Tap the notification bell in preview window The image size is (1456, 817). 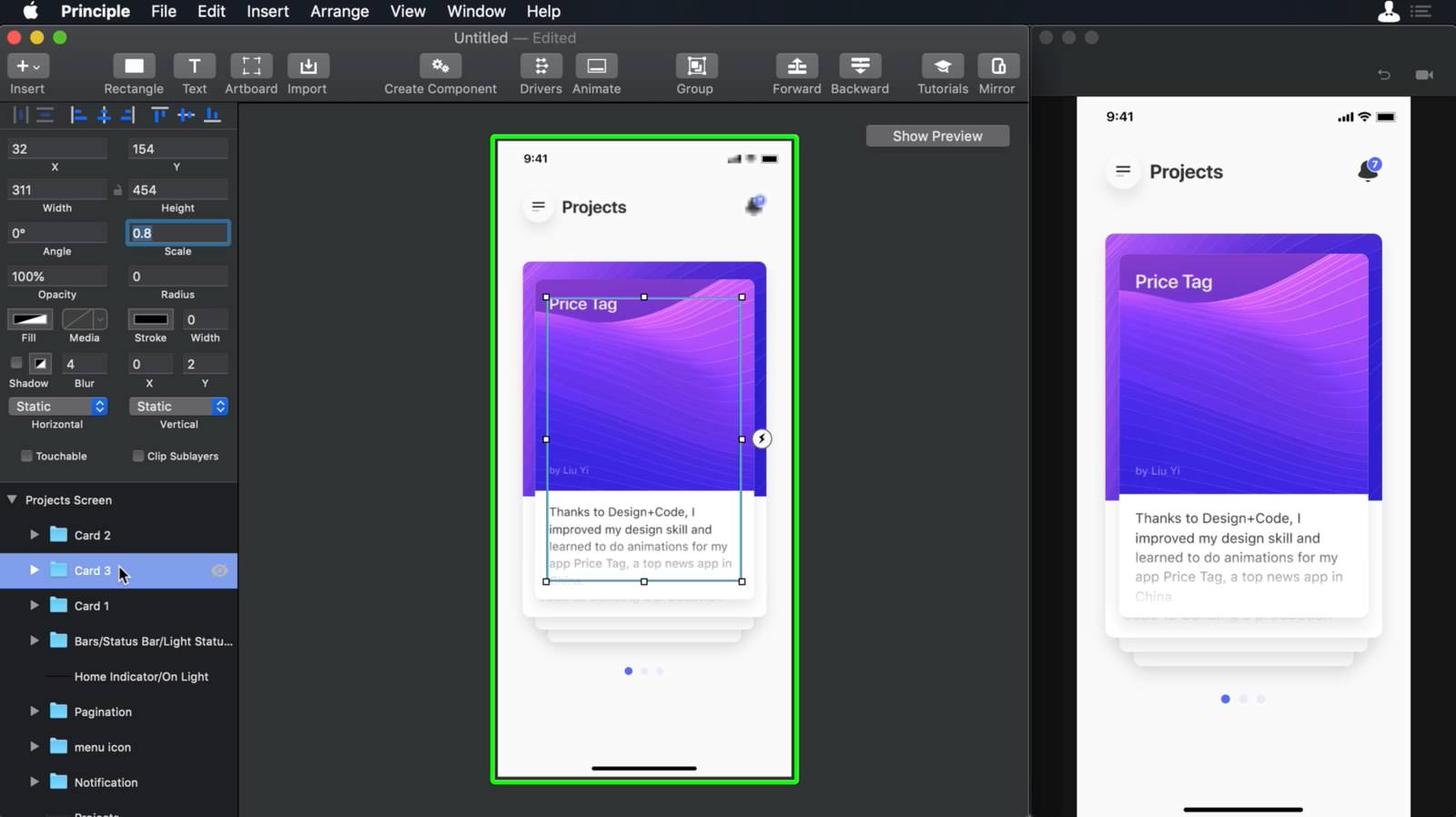[1368, 170]
